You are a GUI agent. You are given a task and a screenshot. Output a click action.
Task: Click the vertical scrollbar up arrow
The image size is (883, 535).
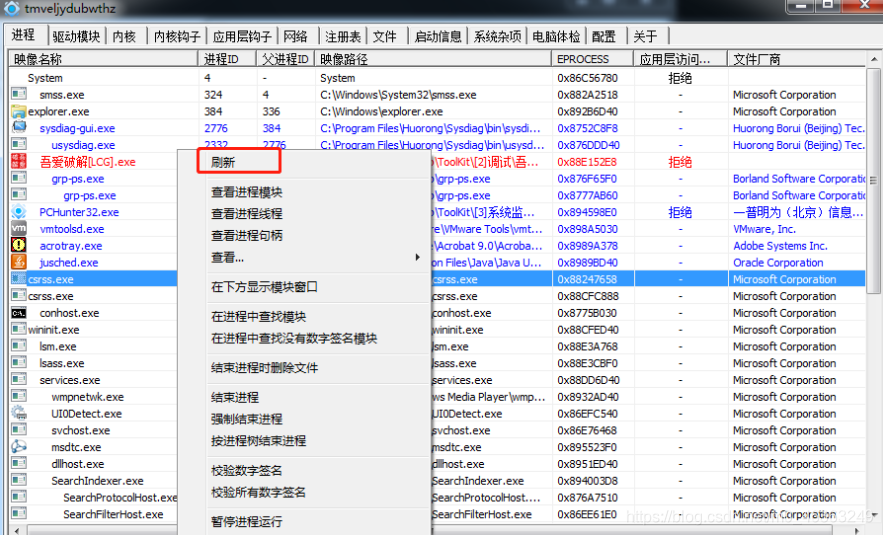(873, 59)
